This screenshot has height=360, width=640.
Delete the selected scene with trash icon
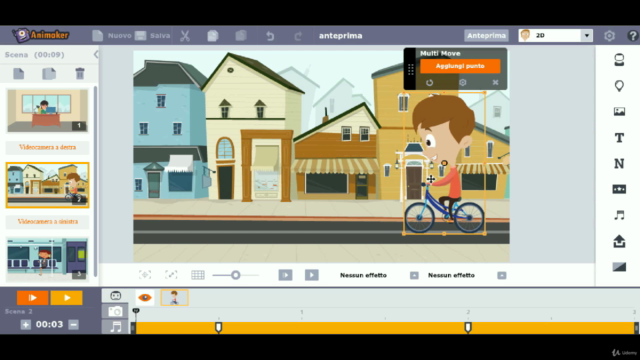[80, 74]
